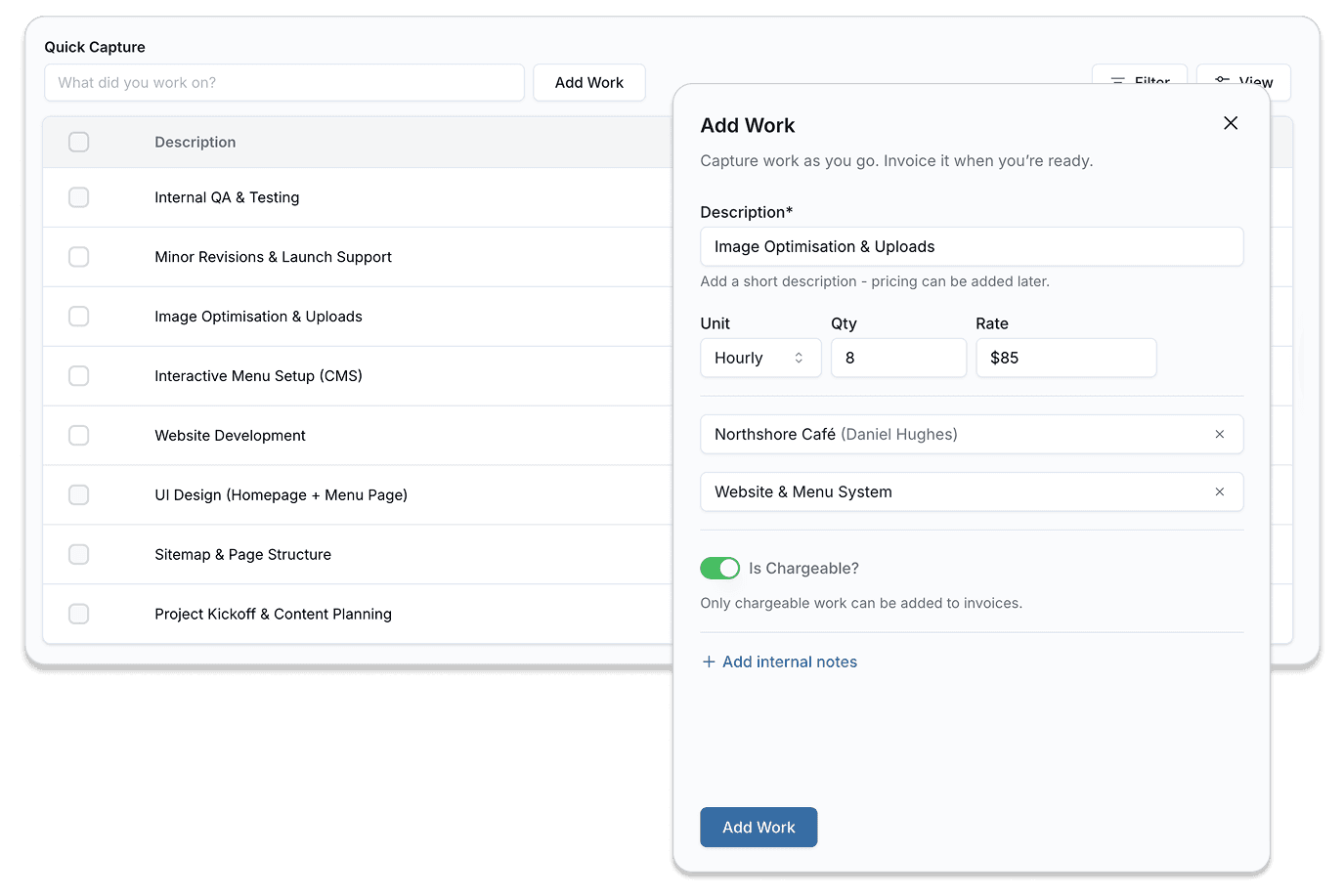Select the Website Development checkbox
1344x896 pixels.
pos(79,435)
